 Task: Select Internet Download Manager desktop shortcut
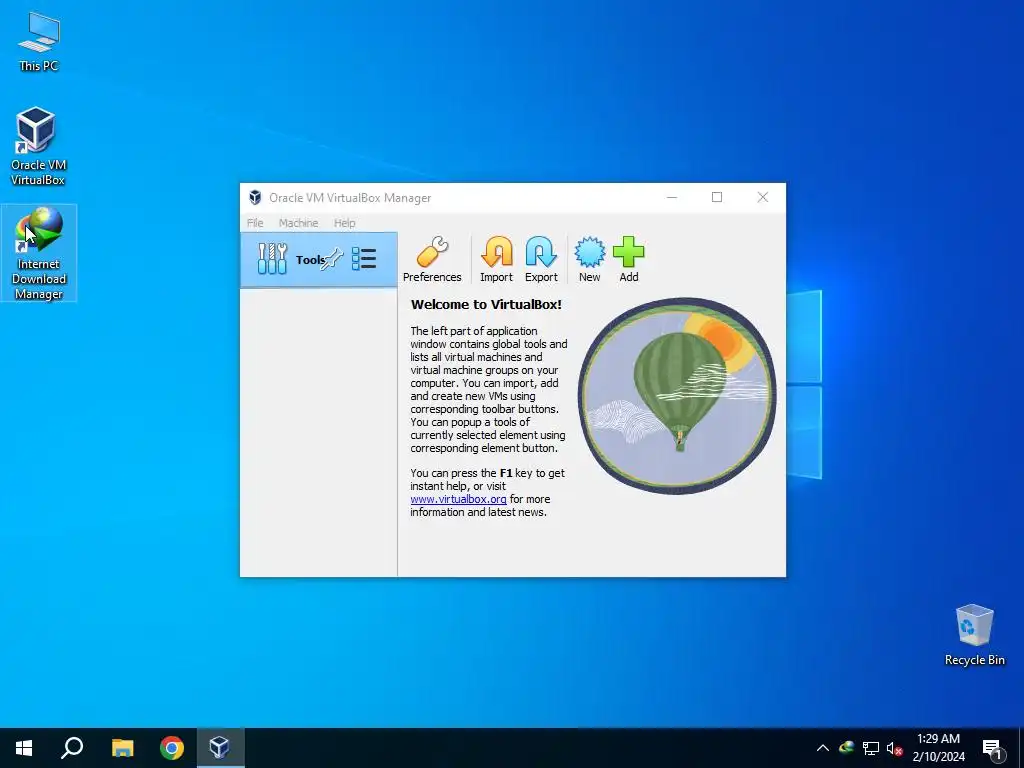39,253
